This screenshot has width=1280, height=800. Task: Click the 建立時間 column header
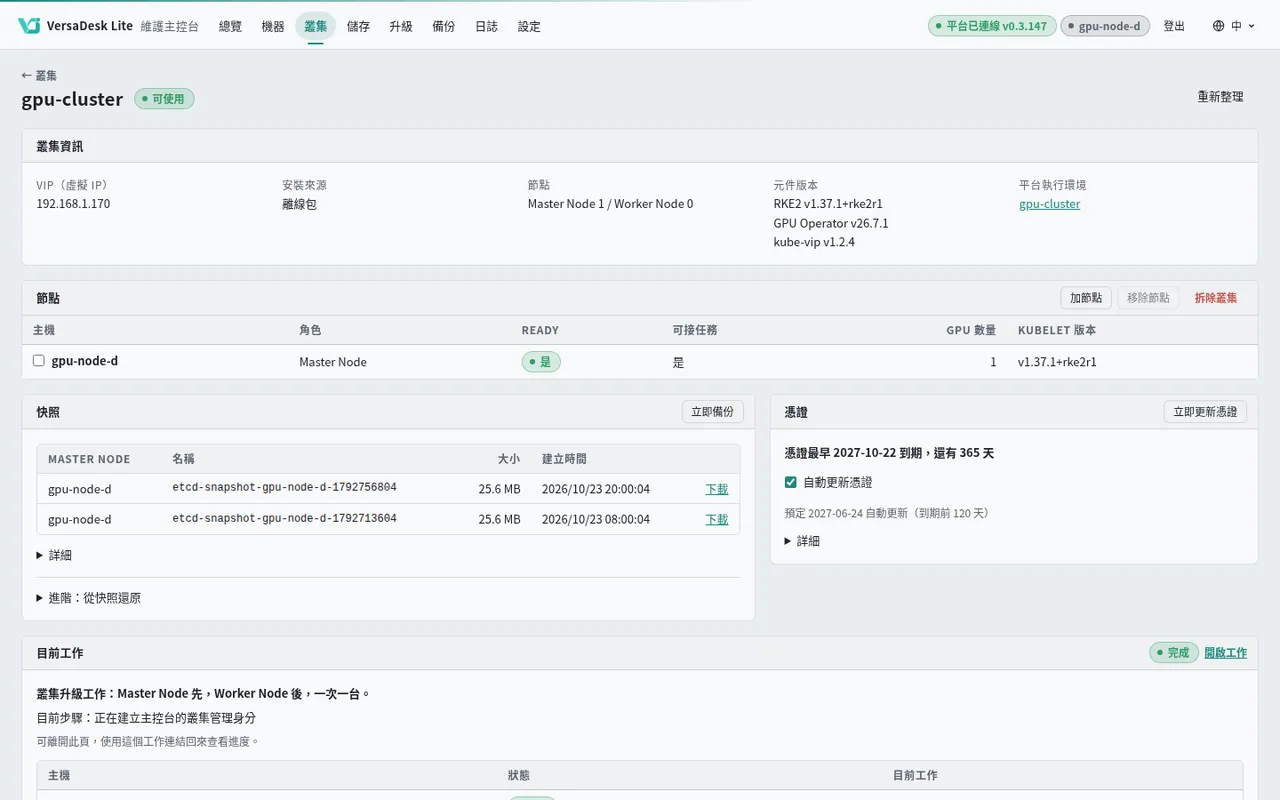coord(564,459)
